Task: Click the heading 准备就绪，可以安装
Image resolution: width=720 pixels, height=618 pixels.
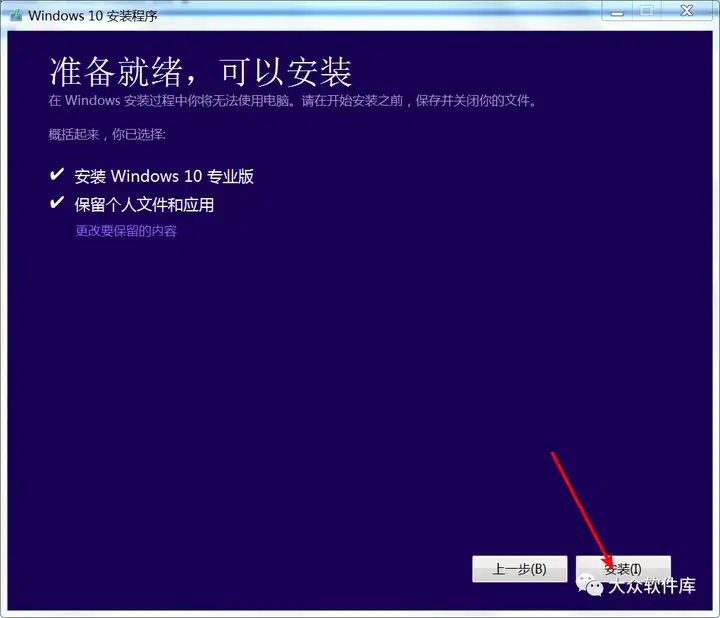Action: tap(201, 72)
